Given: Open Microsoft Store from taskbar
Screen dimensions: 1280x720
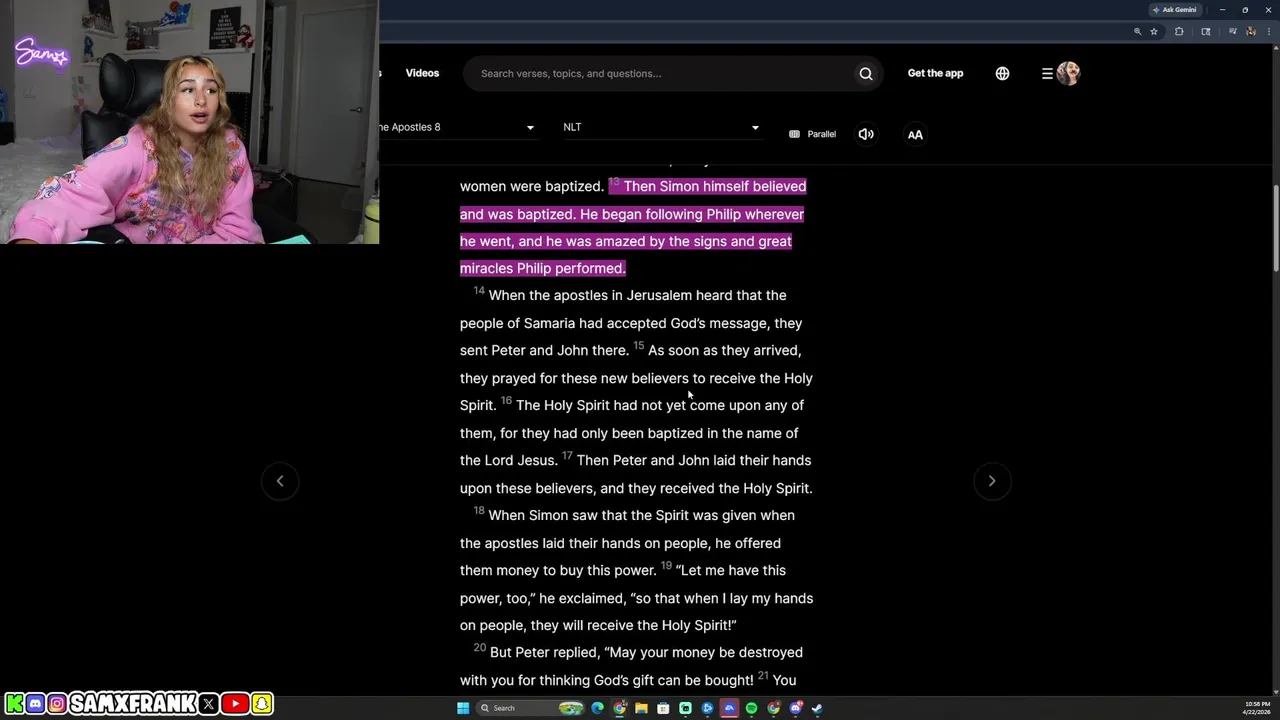Looking at the screenshot, I should [663, 708].
